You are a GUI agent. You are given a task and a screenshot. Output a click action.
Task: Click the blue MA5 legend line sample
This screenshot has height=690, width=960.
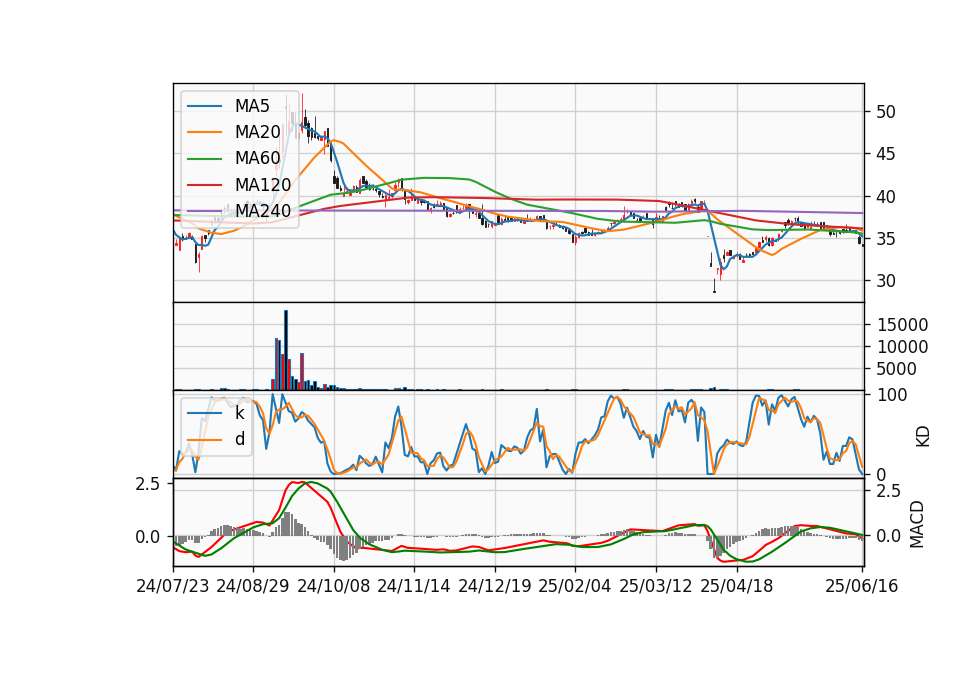click(204, 106)
